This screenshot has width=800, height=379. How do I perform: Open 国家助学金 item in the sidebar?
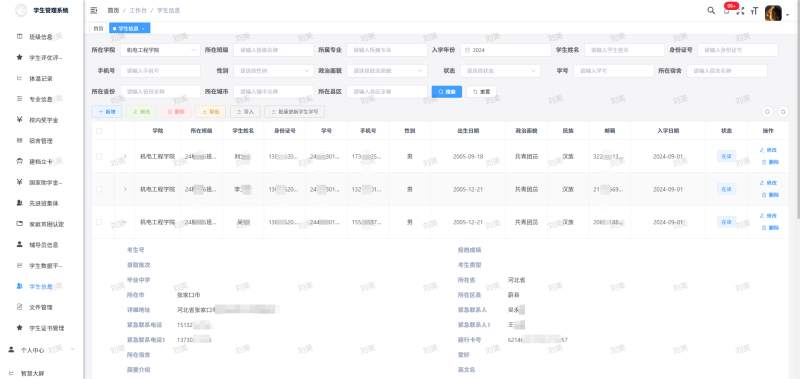pos(41,182)
